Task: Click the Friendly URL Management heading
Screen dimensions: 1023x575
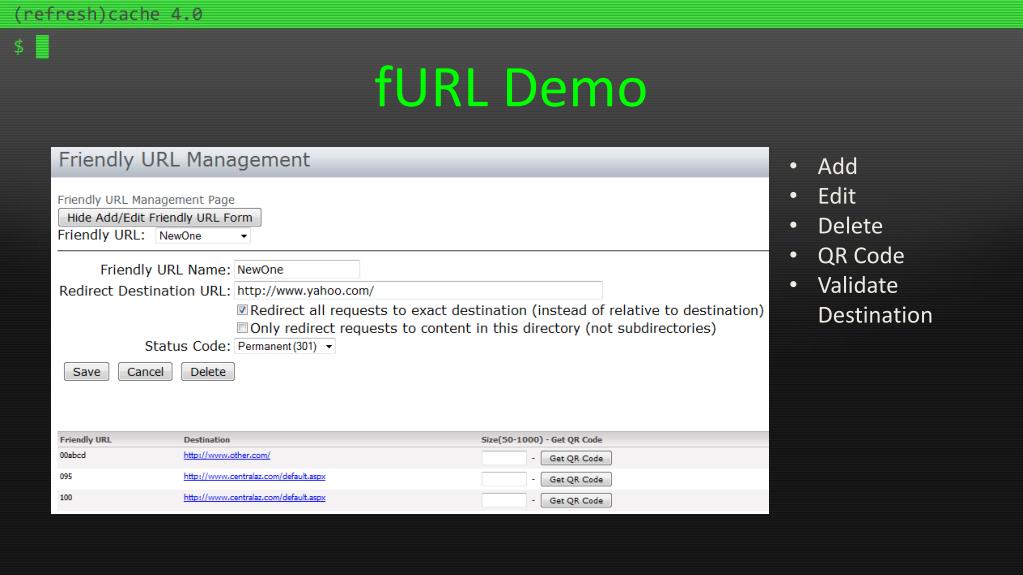Action: [185, 160]
